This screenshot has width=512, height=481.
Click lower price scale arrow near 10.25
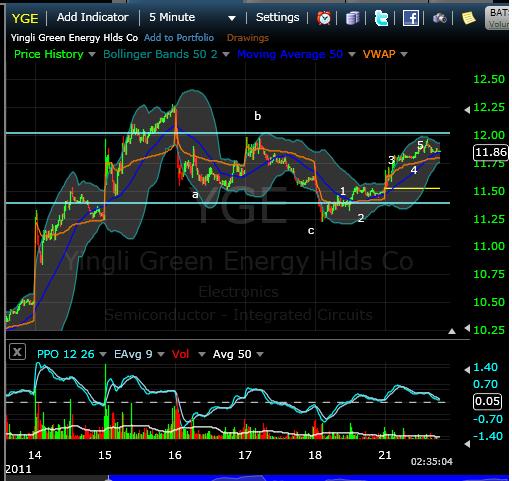[467, 328]
